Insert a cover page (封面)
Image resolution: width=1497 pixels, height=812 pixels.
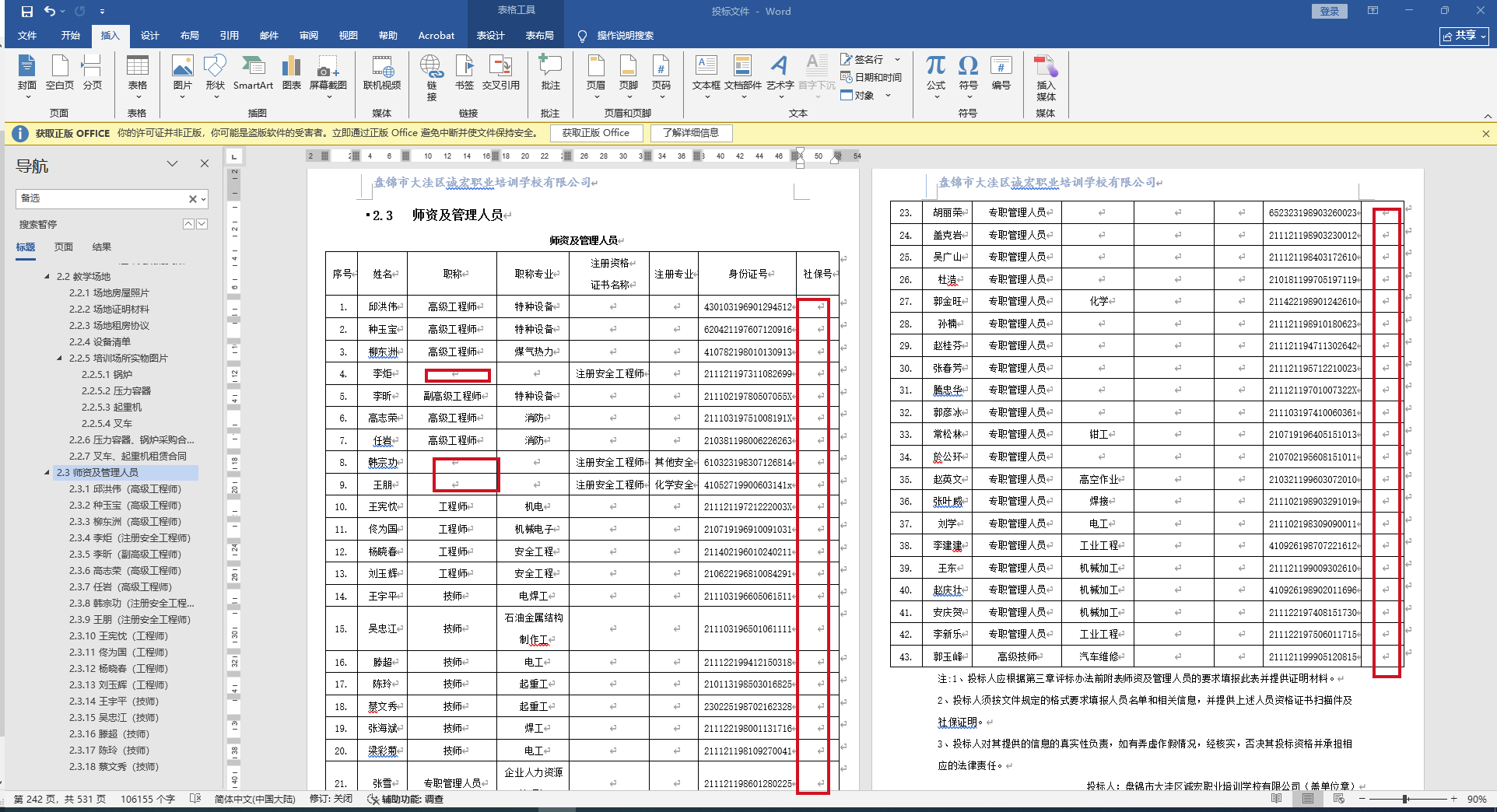(27, 75)
